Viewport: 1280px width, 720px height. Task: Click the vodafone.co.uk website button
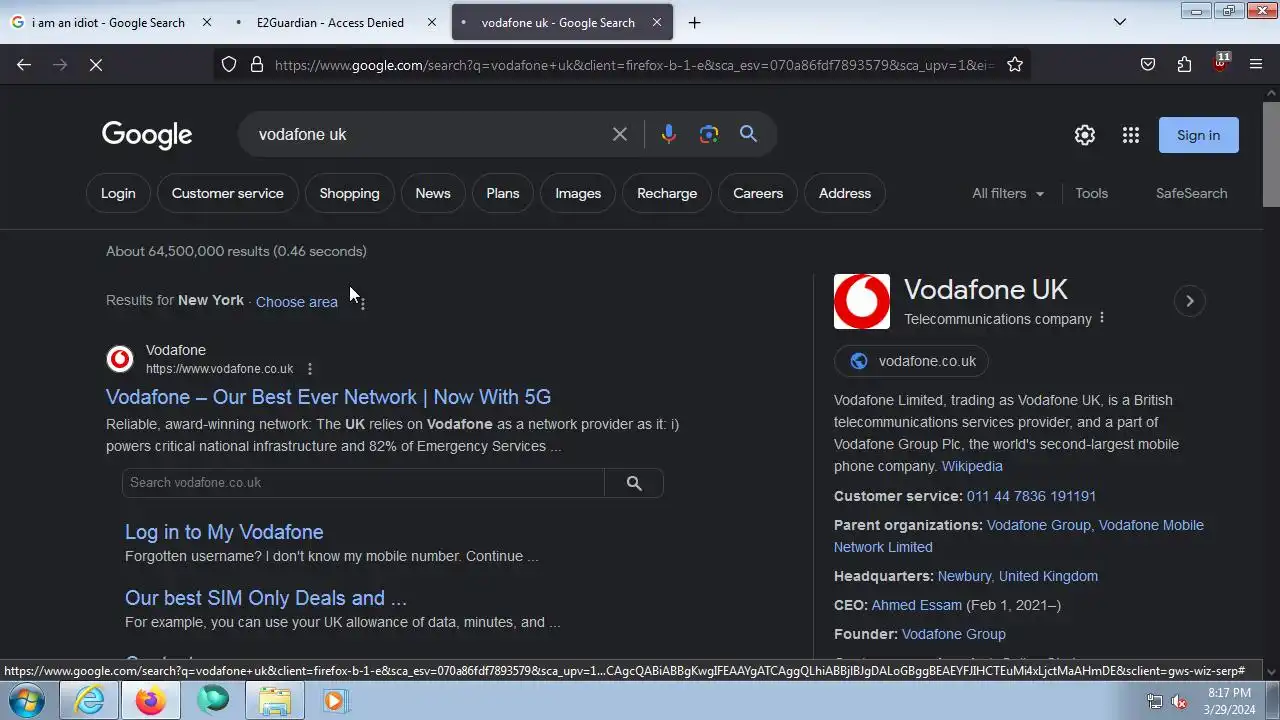point(911,361)
